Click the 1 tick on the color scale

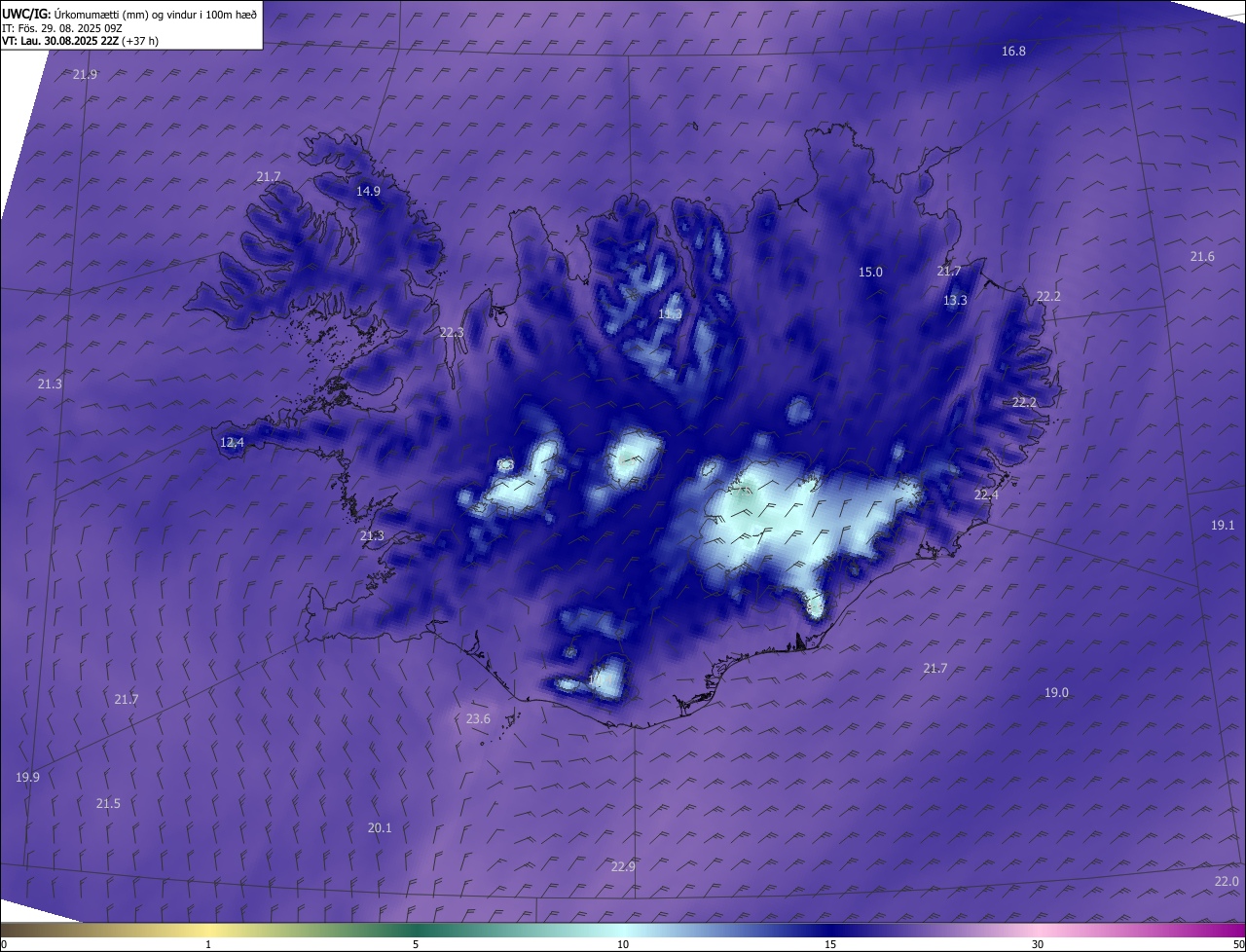click(x=208, y=944)
